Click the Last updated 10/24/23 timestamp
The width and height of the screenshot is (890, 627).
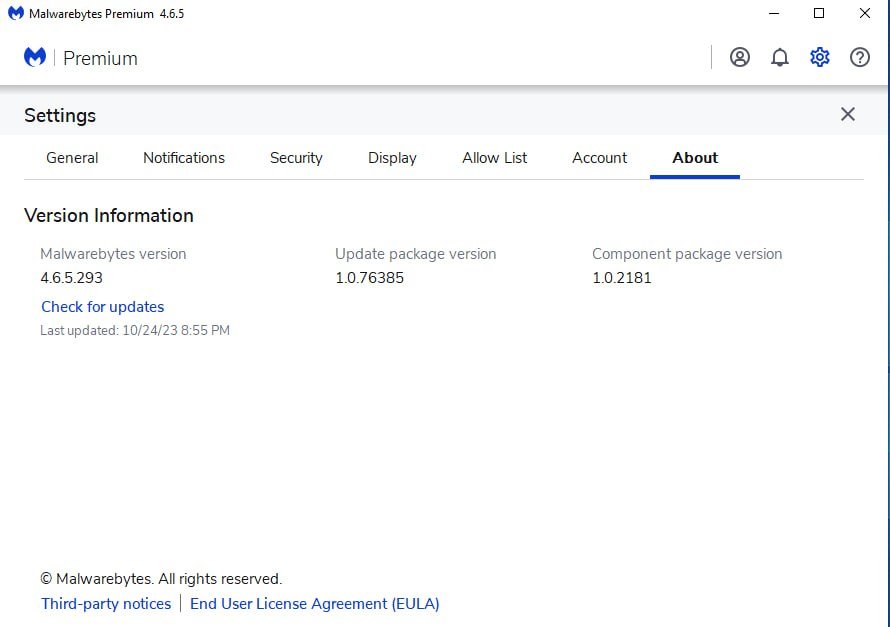(135, 330)
